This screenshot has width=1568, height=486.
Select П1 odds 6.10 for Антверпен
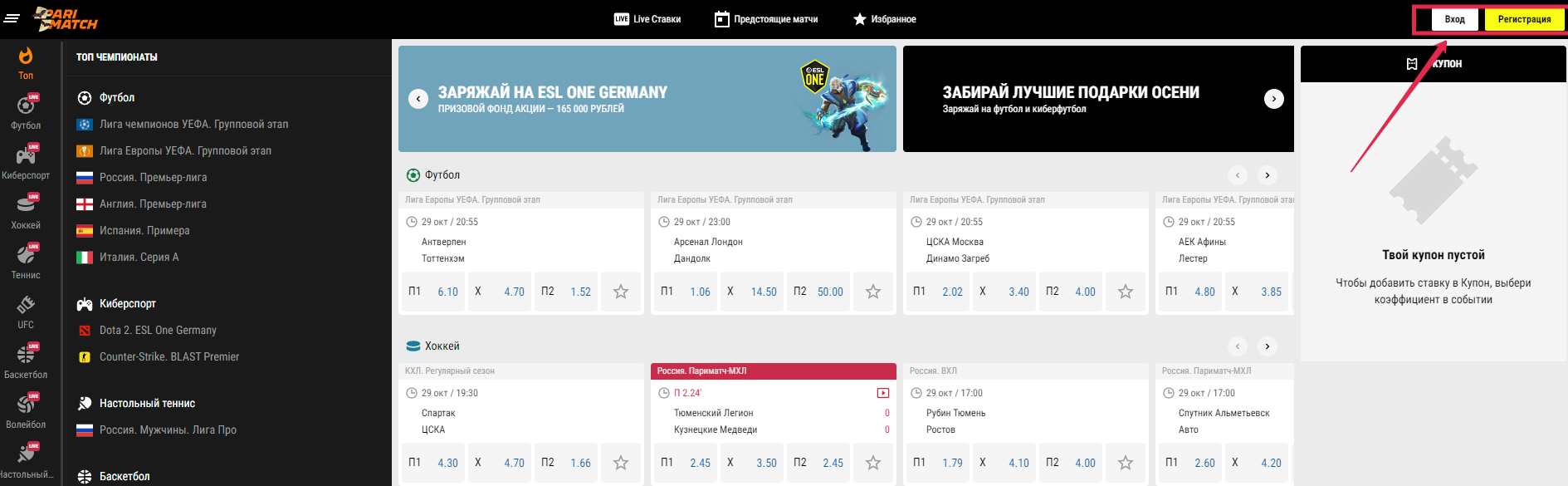(x=433, y=292)
